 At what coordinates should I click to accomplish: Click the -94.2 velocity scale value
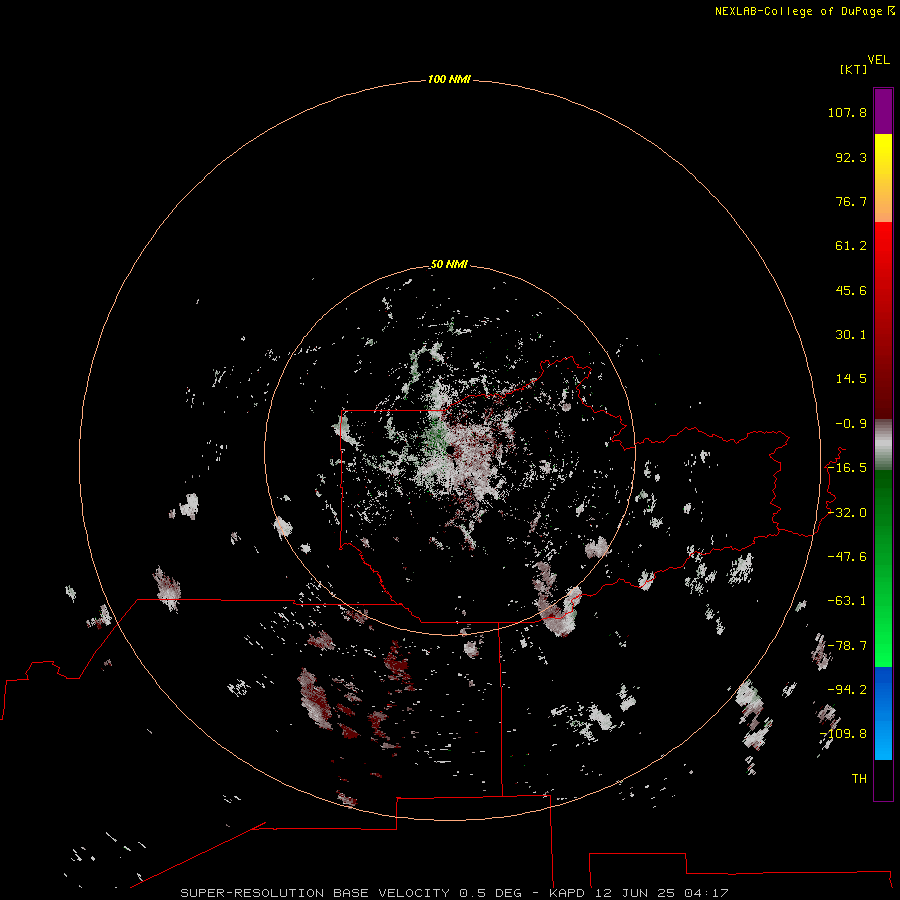(x=847, y=690)
